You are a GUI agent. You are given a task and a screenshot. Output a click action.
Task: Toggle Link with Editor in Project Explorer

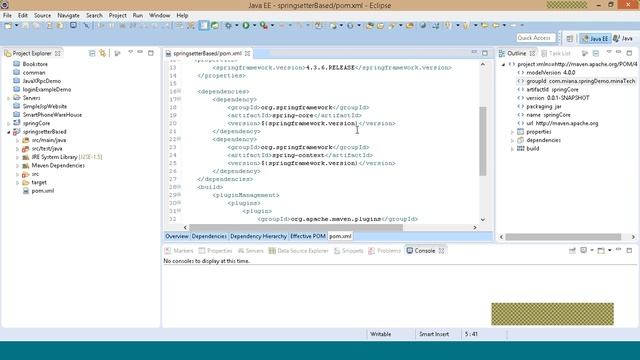pyautogui.click(x=102, y=53)
